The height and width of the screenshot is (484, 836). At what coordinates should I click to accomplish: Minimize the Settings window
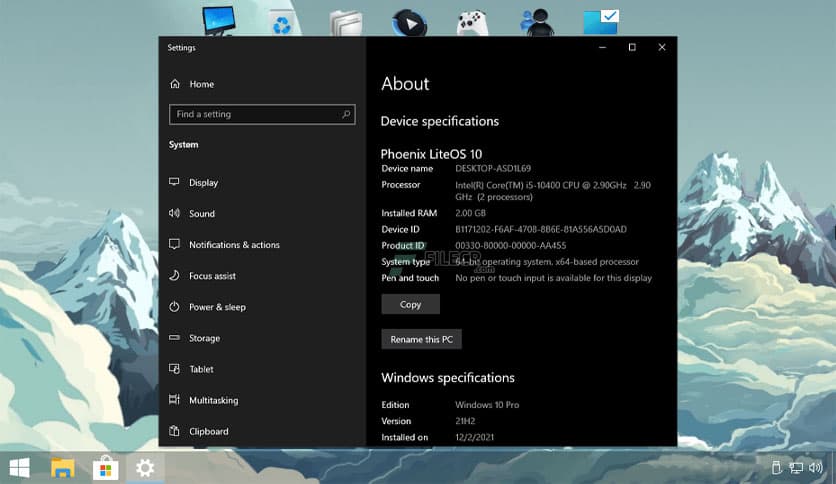(x=602, y=47)
